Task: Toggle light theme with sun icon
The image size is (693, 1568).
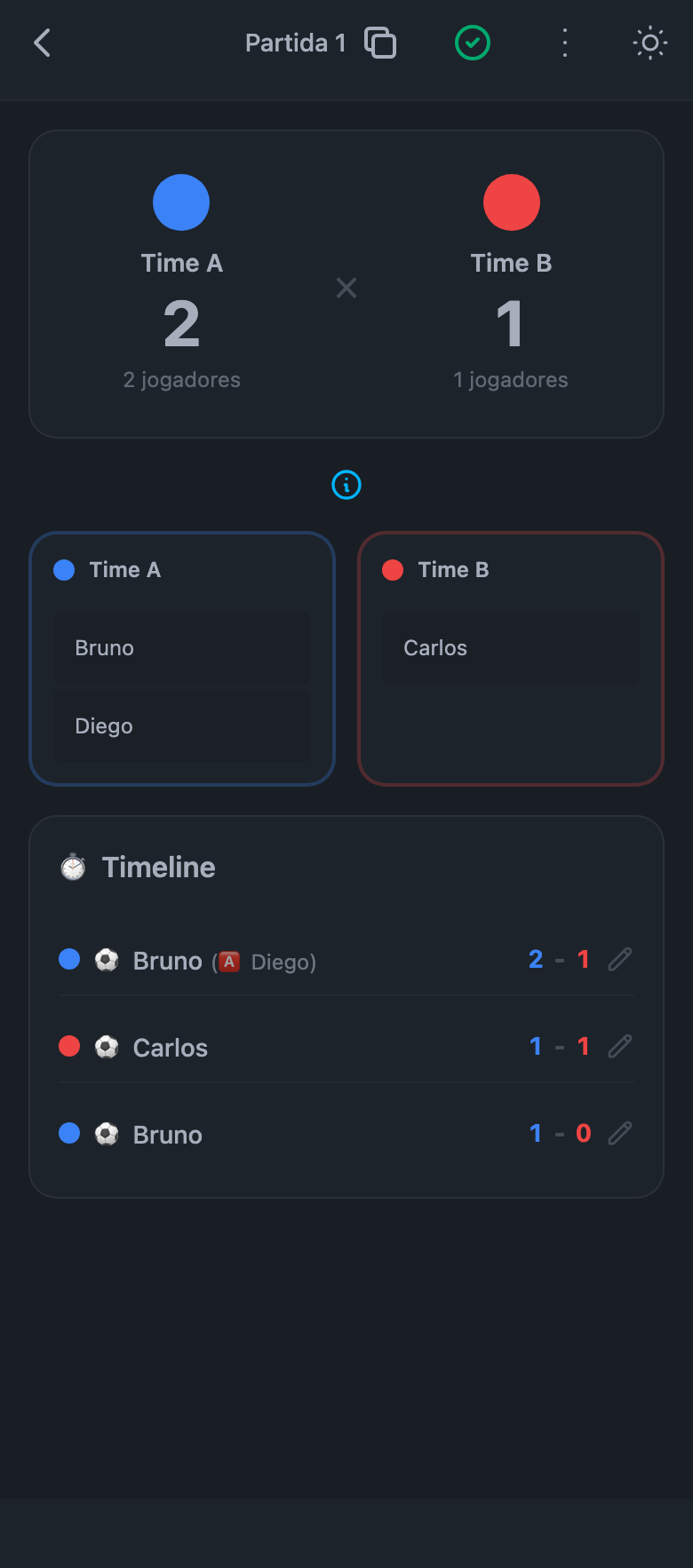Action: point(650,43)
